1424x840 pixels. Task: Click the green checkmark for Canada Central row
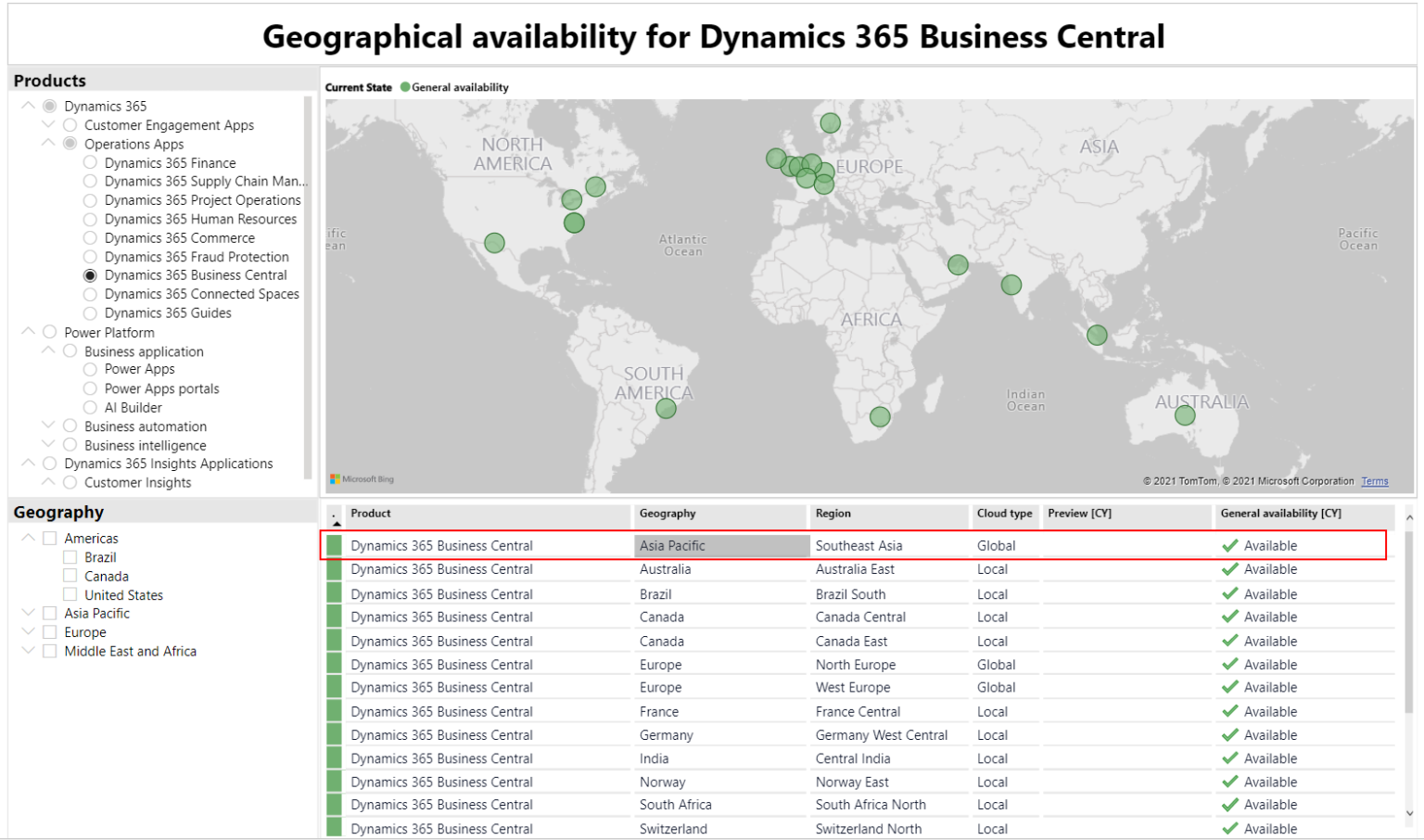pyautogui.click(x=1230, y=617)
